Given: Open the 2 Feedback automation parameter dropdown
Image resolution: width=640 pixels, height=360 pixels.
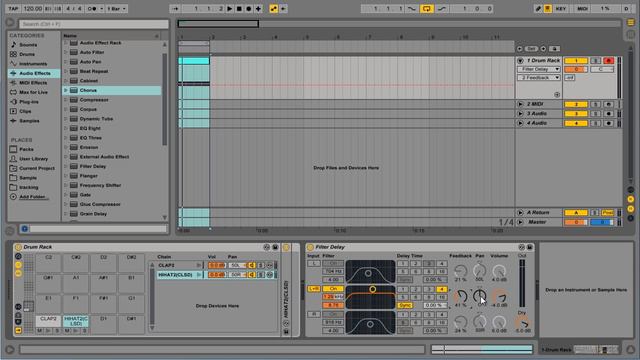Looking at the screenshot, I should (539, 78).
